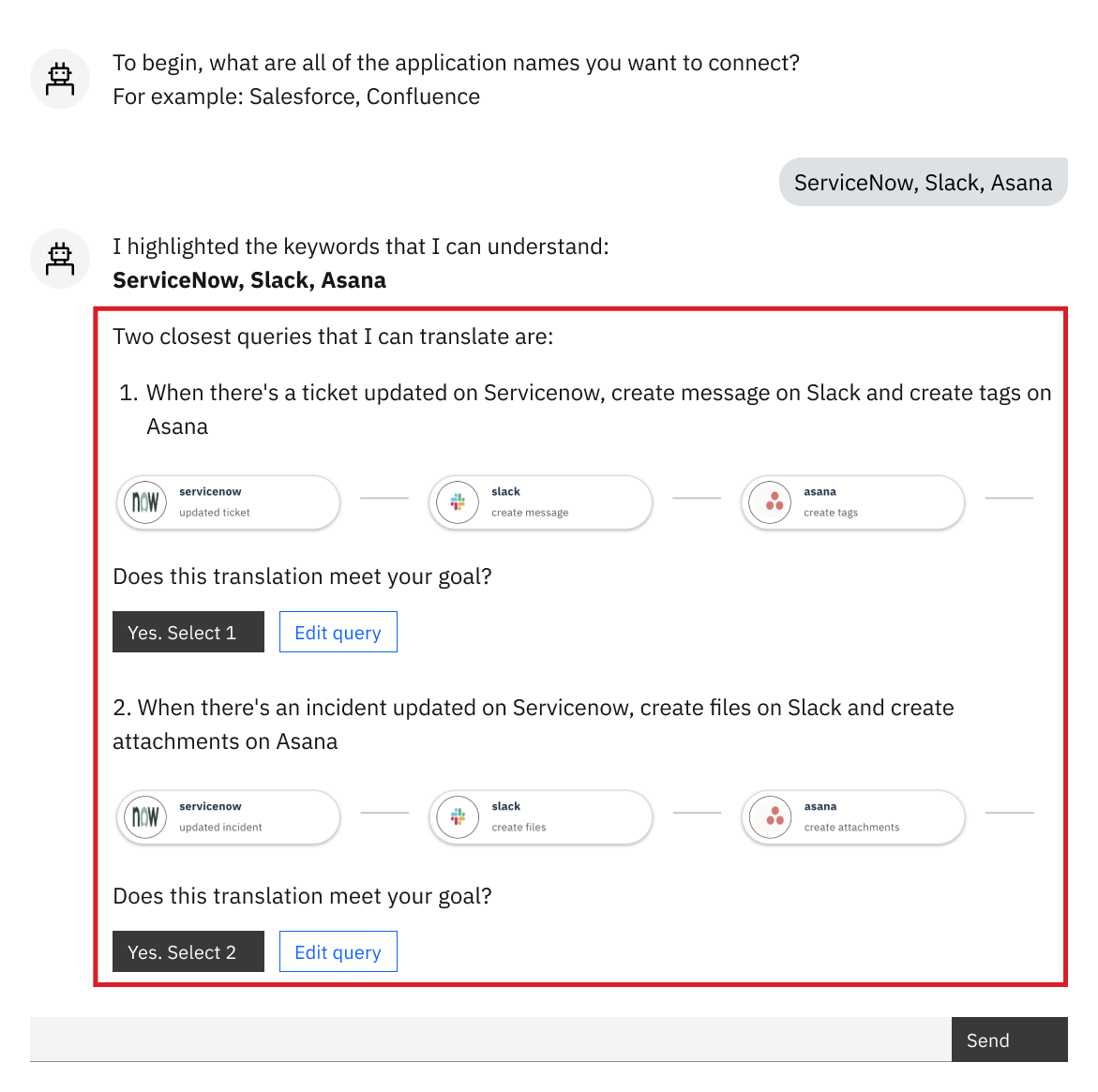Select the "create tags" label on the Asana card
Viewport: 1098px width, 1092px height.
(x=831, y=513)
